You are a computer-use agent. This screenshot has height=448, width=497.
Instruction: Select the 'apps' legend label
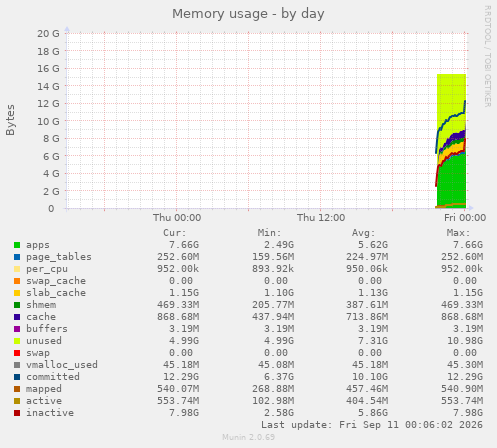(38, 245)
